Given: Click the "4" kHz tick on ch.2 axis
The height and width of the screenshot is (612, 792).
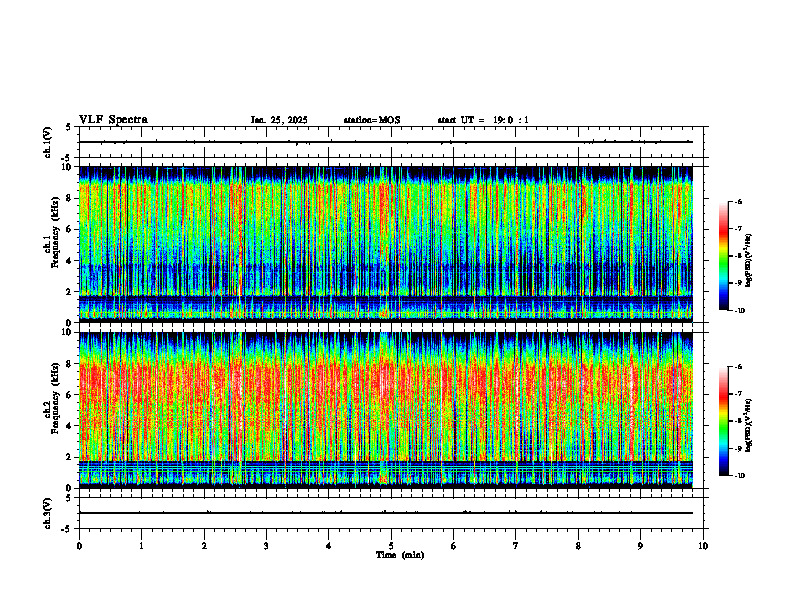Looking at the screenshot, I should coord(70,426).
